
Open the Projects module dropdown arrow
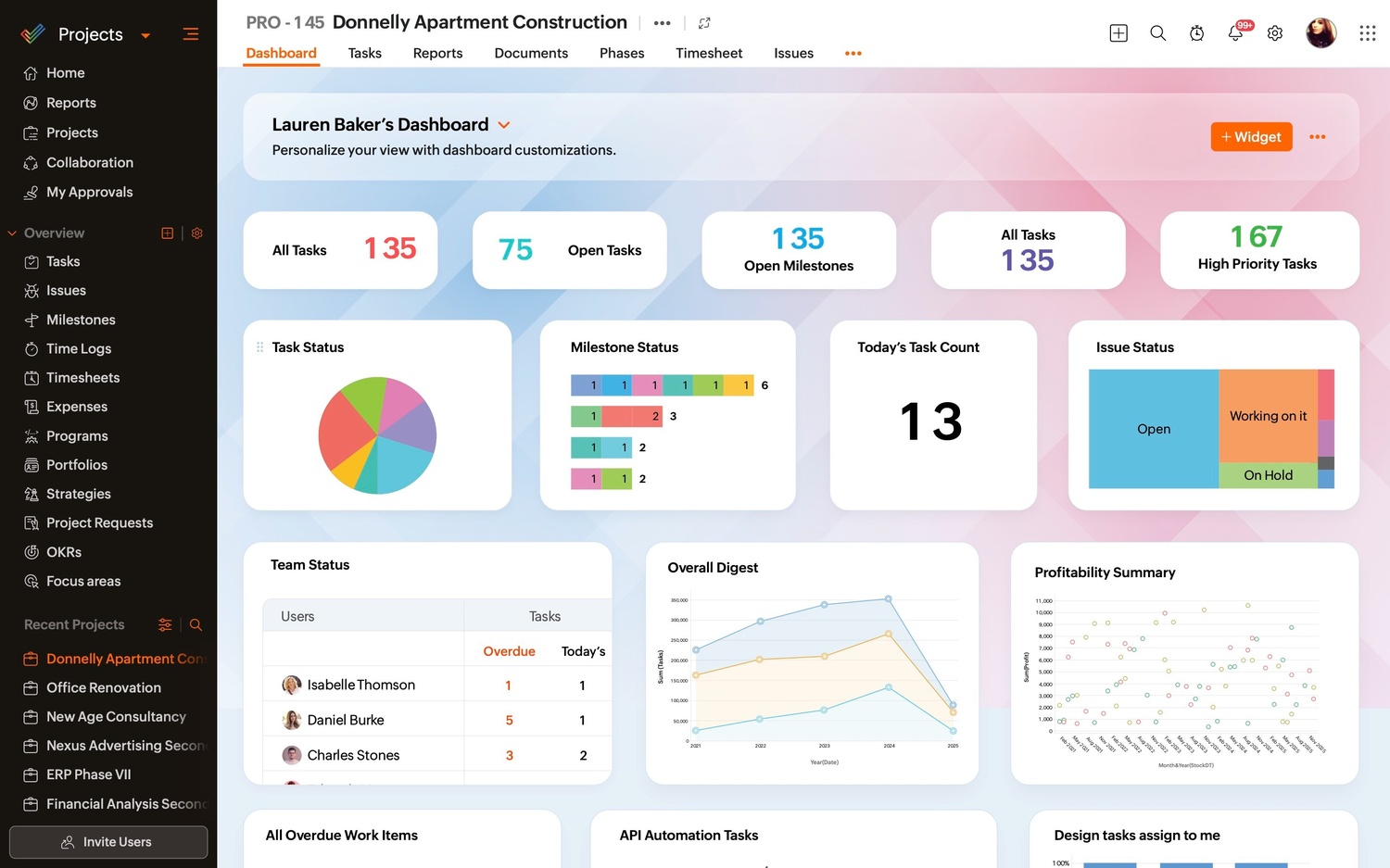click(145, 36)
